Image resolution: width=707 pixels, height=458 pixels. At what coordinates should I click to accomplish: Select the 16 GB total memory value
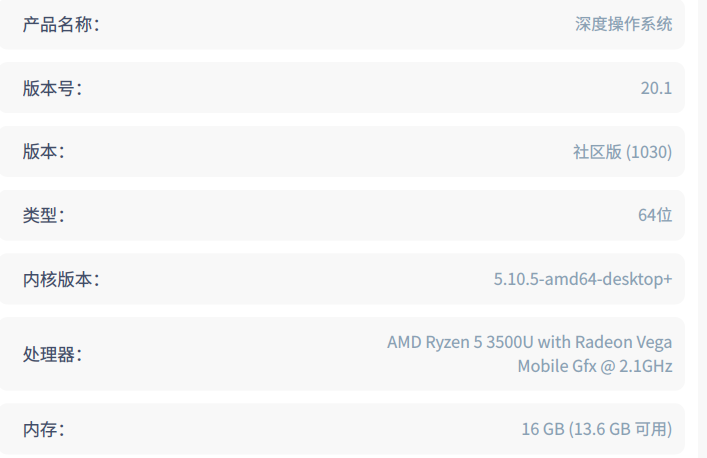(x=543, y=430)
